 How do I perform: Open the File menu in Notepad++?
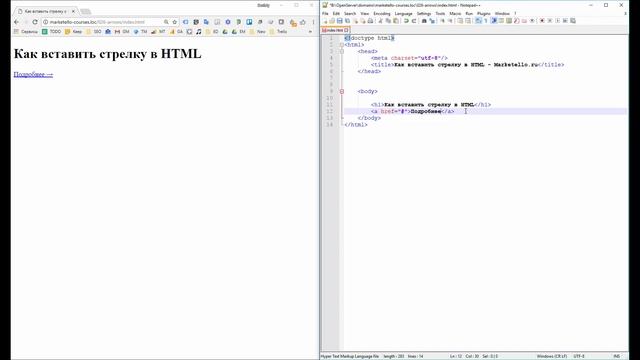[325, 13]
